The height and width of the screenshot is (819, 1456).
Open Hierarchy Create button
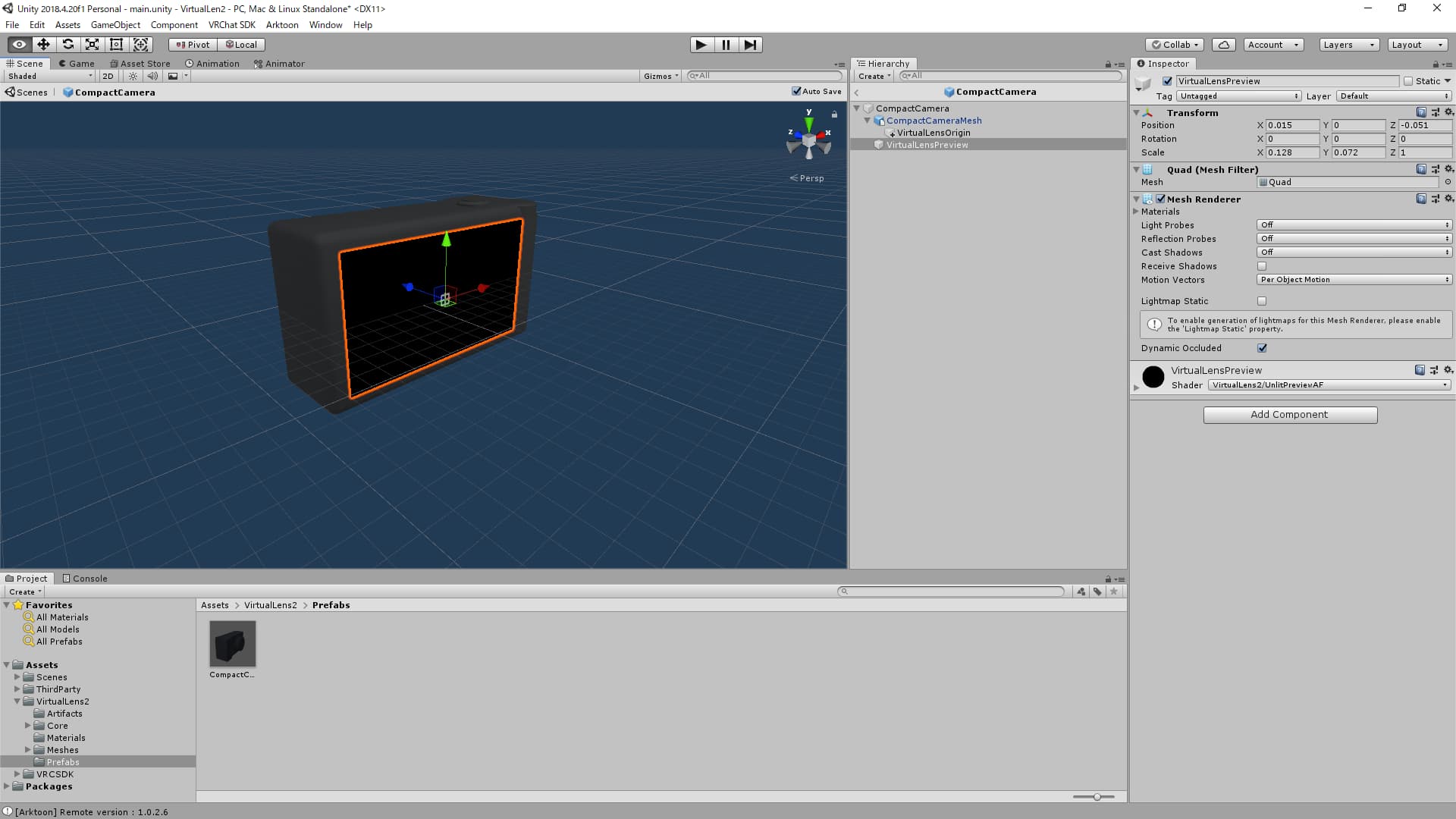click(874, 76)
